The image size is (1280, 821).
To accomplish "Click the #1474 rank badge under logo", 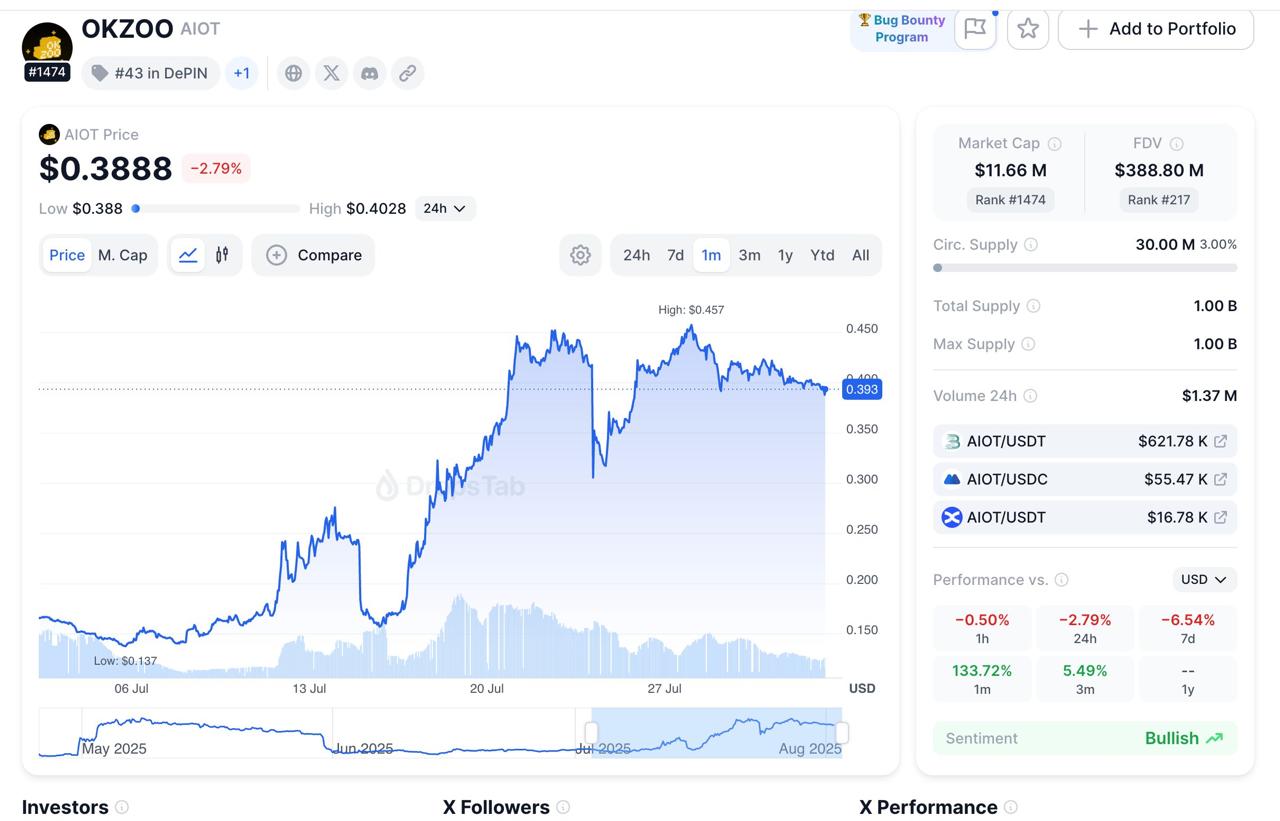I will 47,72.
